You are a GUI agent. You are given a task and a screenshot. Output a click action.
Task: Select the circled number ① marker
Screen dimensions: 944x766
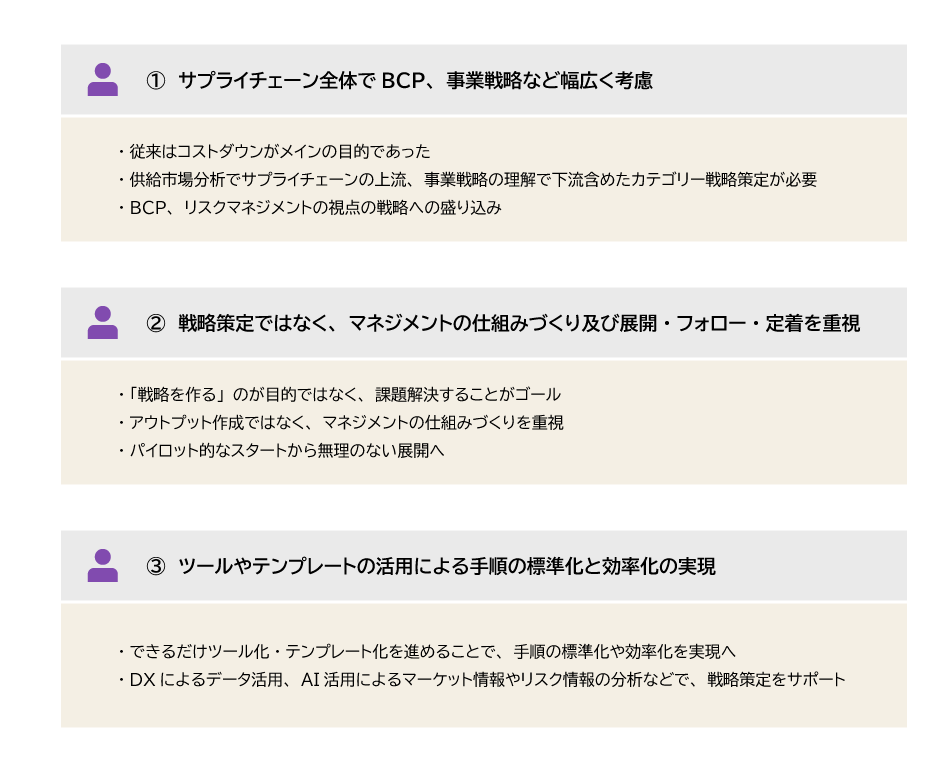(155, 81)
